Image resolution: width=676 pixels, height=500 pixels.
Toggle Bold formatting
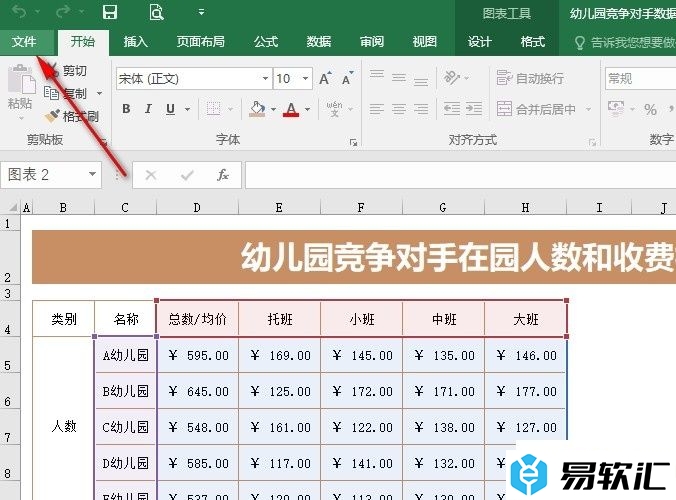(x=126, y=109)
